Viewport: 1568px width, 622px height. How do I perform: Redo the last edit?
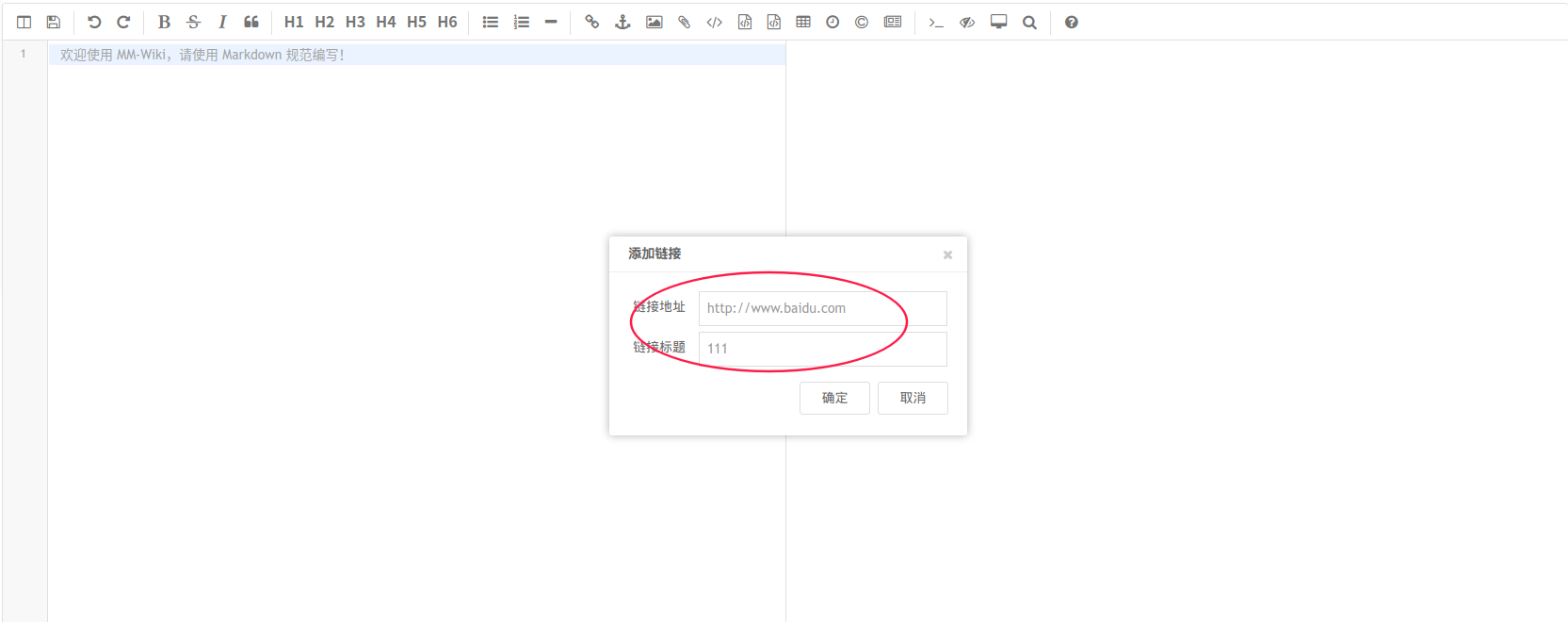click(123, 22)
